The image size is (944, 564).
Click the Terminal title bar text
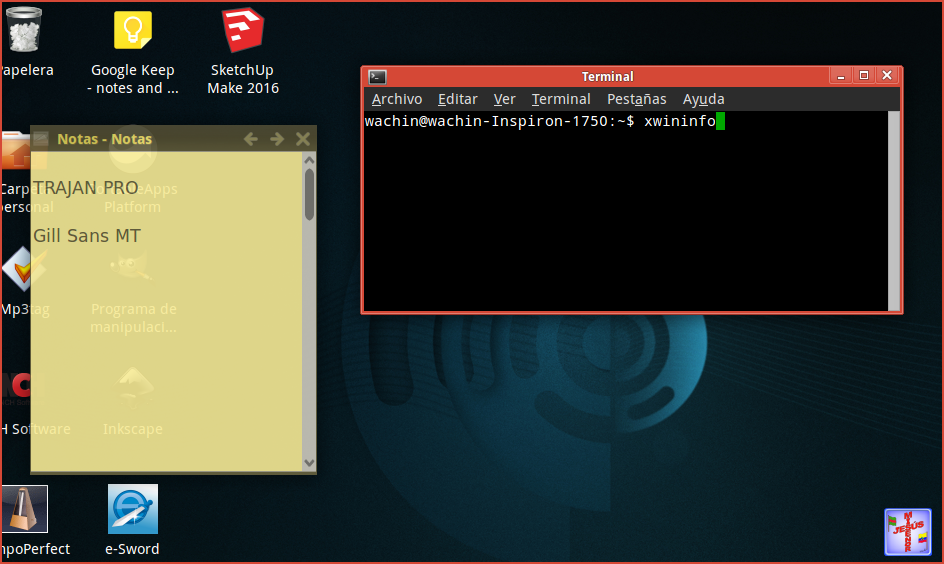point(607,76)
